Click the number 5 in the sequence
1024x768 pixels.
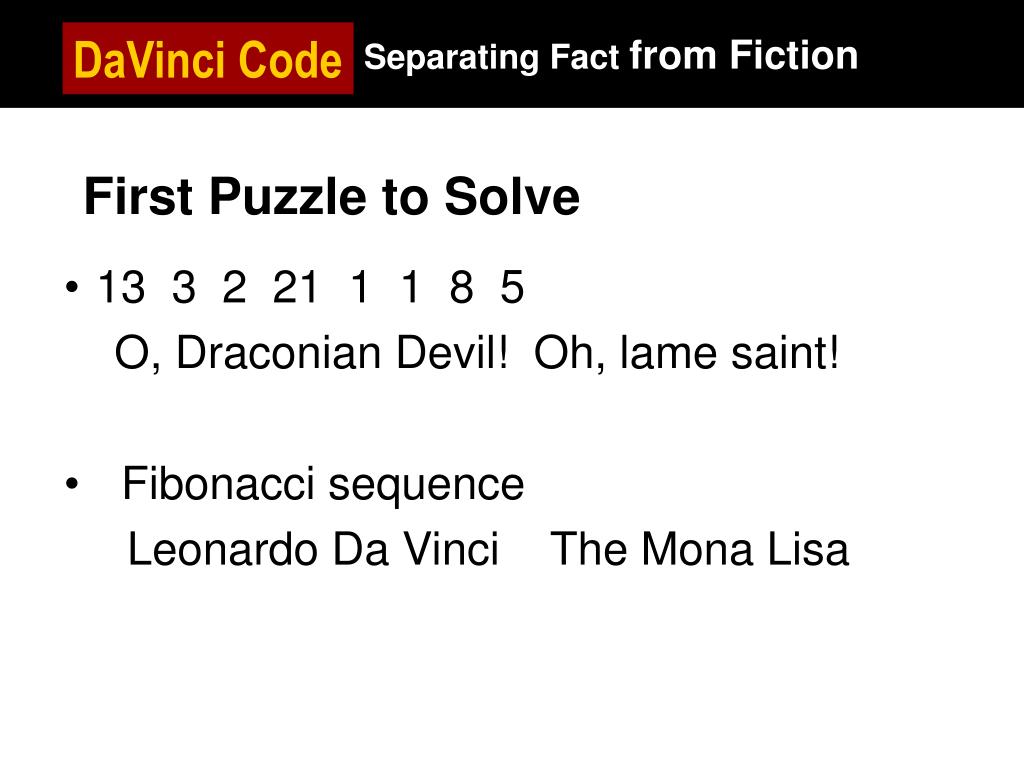512,287
